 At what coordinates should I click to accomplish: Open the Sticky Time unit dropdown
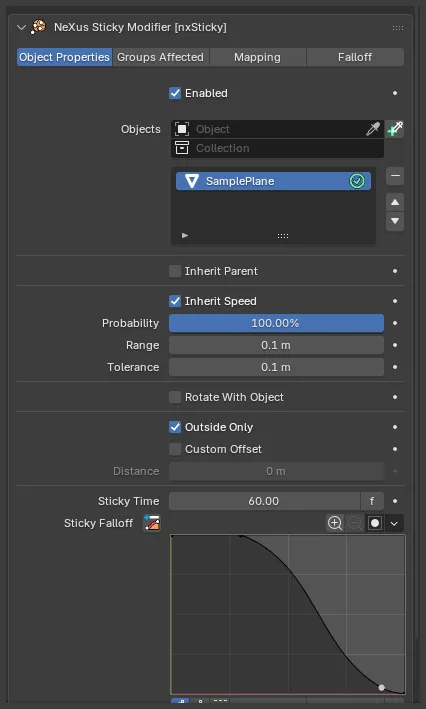point(372,501)
